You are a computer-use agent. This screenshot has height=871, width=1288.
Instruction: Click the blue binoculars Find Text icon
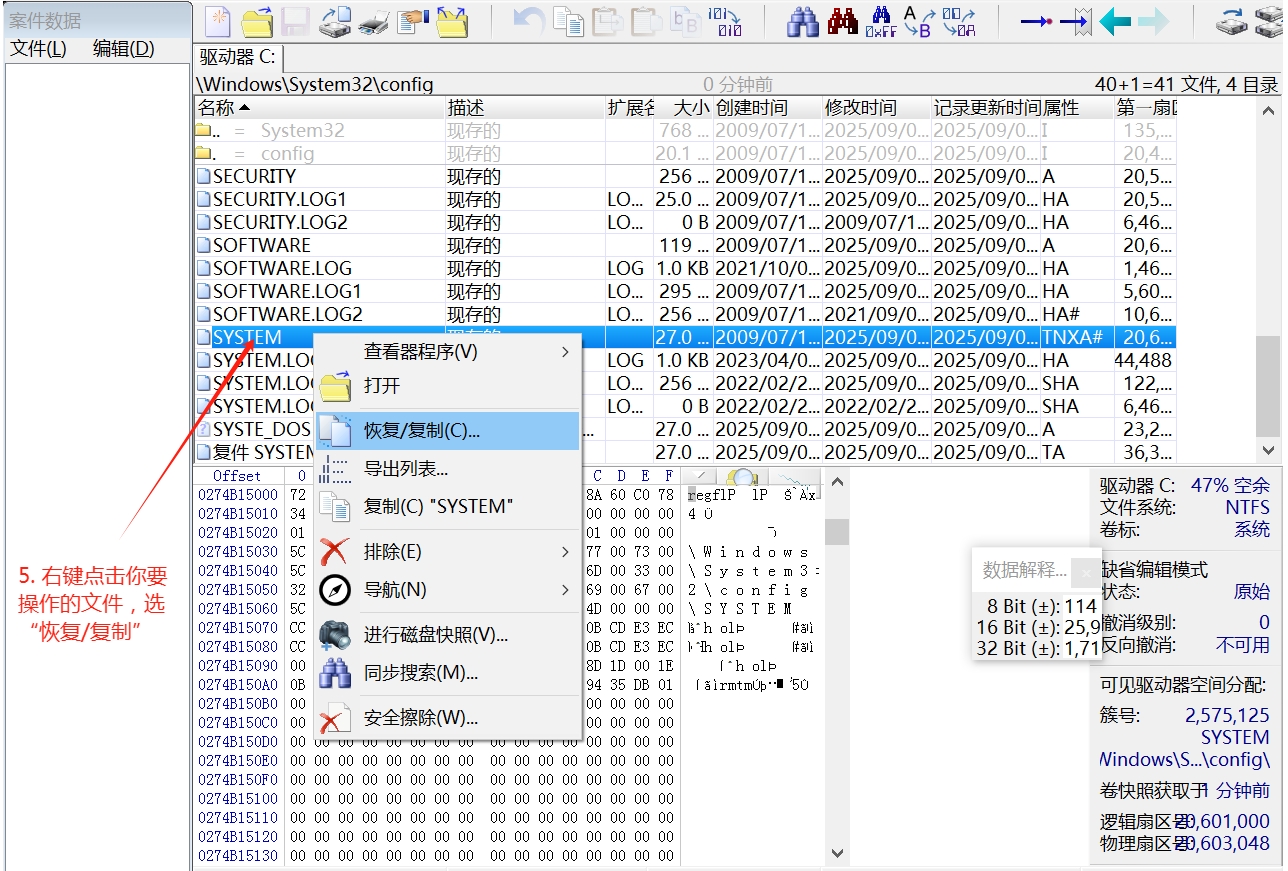802,21
